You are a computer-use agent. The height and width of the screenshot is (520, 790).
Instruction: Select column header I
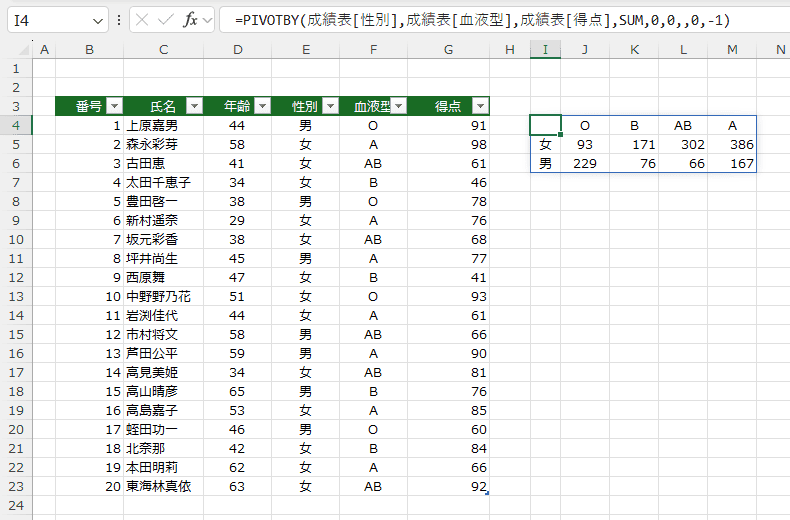pos(545,49)
